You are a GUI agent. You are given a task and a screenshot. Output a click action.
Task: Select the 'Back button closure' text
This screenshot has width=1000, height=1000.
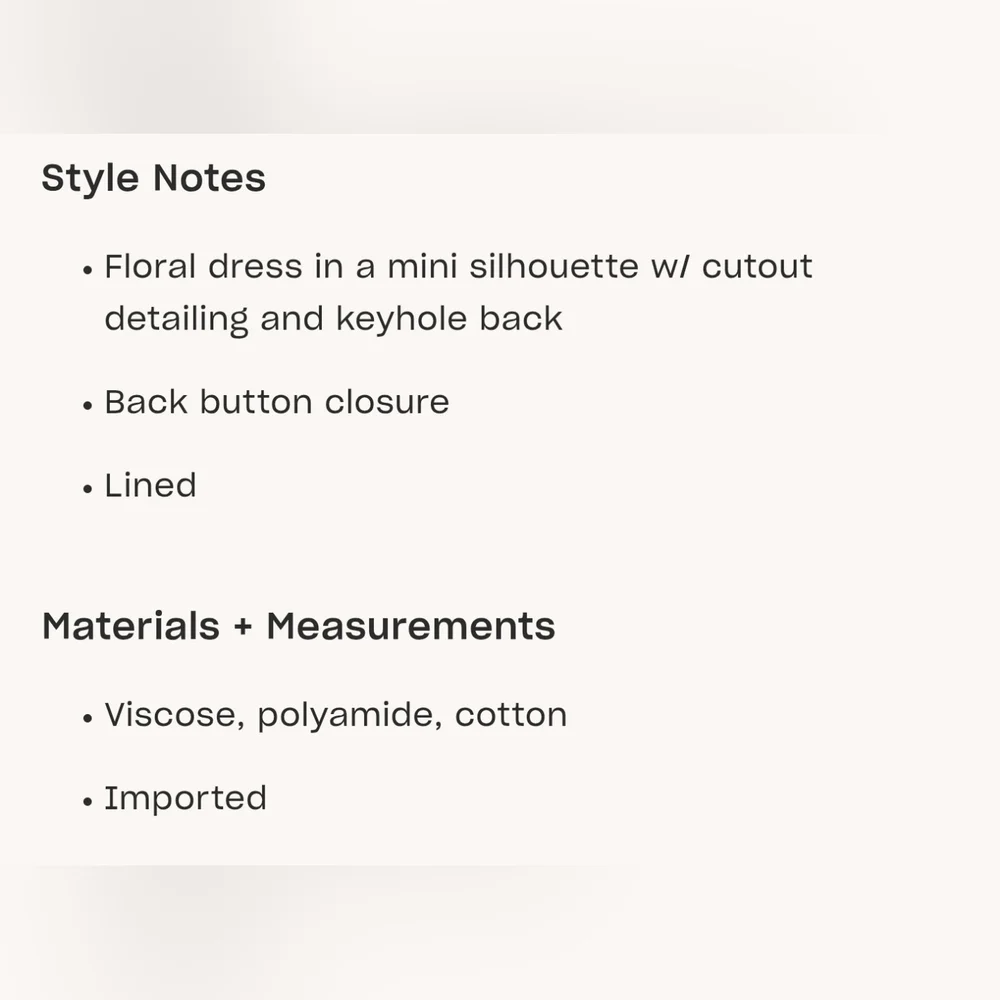pos(277,402)
